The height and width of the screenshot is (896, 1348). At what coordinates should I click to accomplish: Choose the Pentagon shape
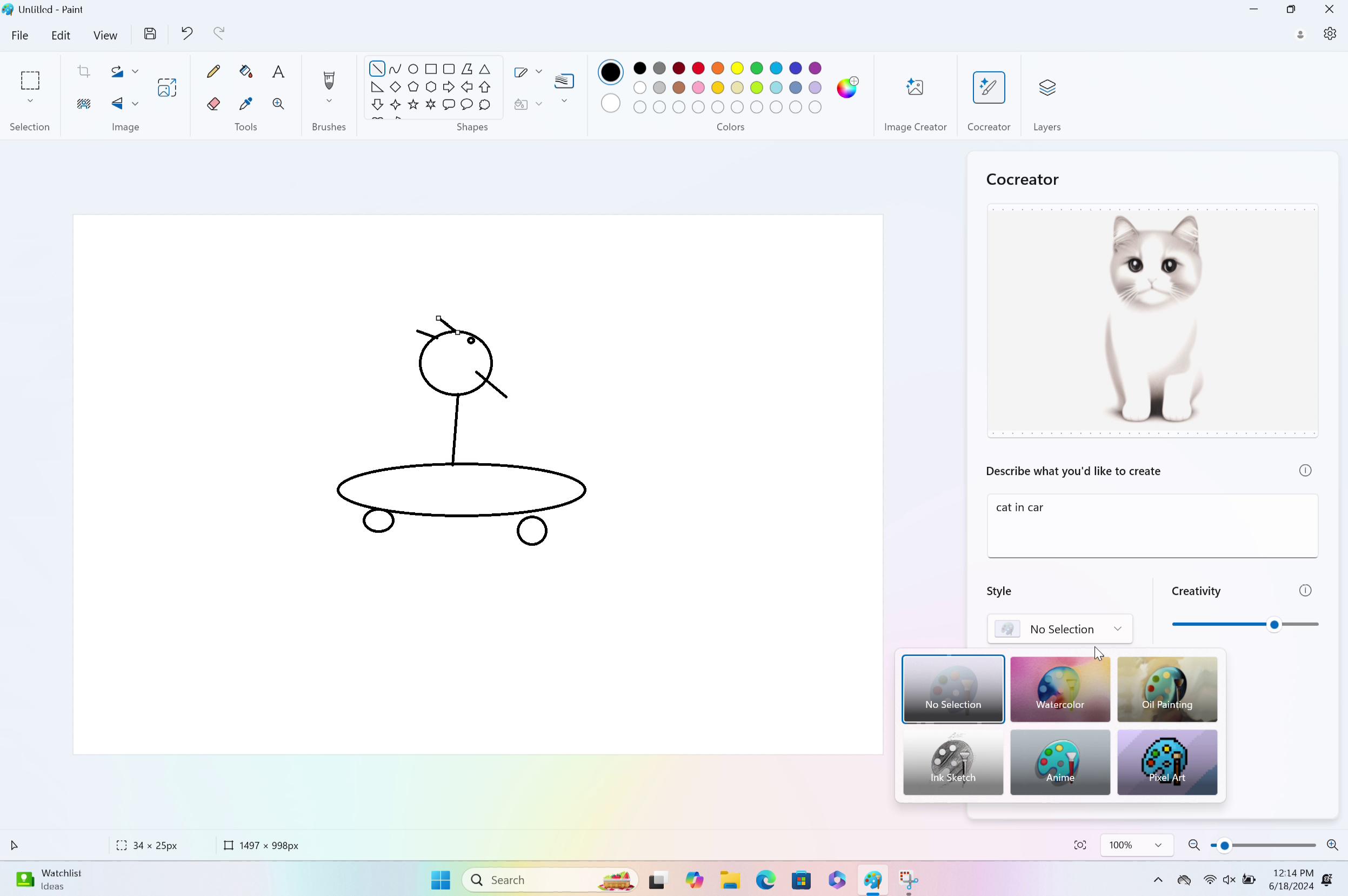(x=413, y=87)
